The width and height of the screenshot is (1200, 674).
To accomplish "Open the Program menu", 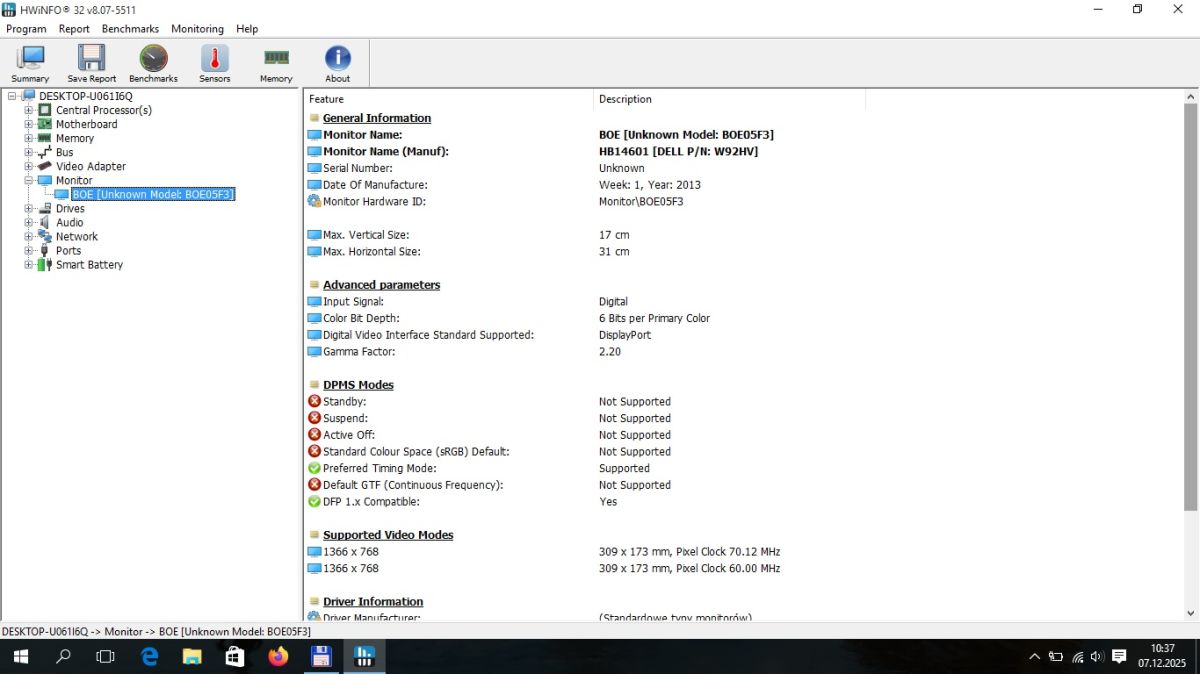I will [x=26, y=29].
